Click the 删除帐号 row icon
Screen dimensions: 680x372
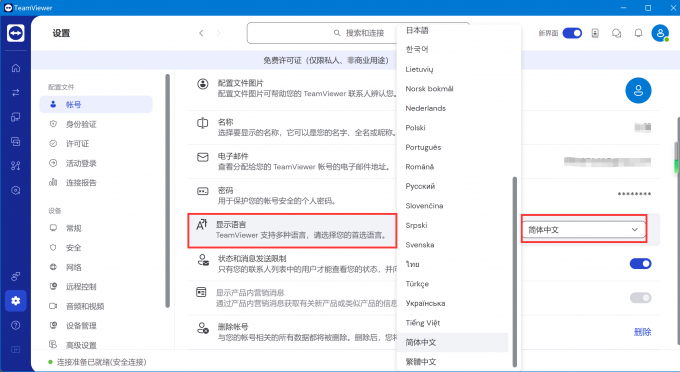point(203,328)
